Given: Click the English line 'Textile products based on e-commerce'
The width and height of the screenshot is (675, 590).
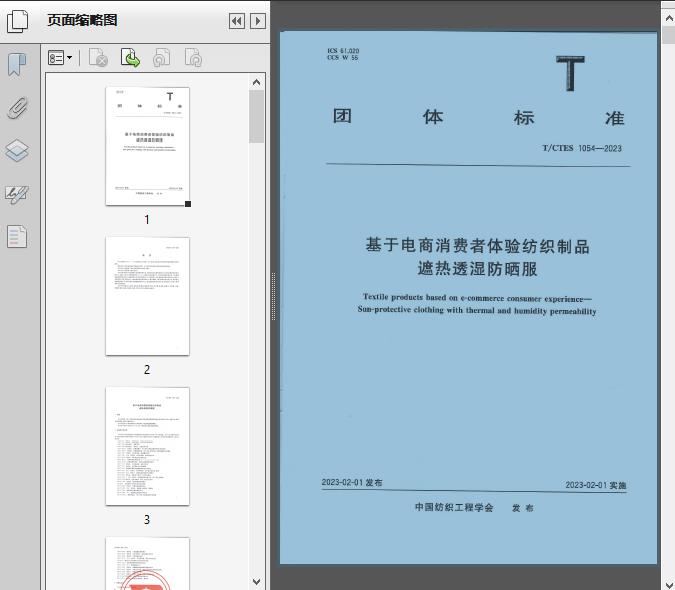Looking at the screenshot, I should pos(433,297).
